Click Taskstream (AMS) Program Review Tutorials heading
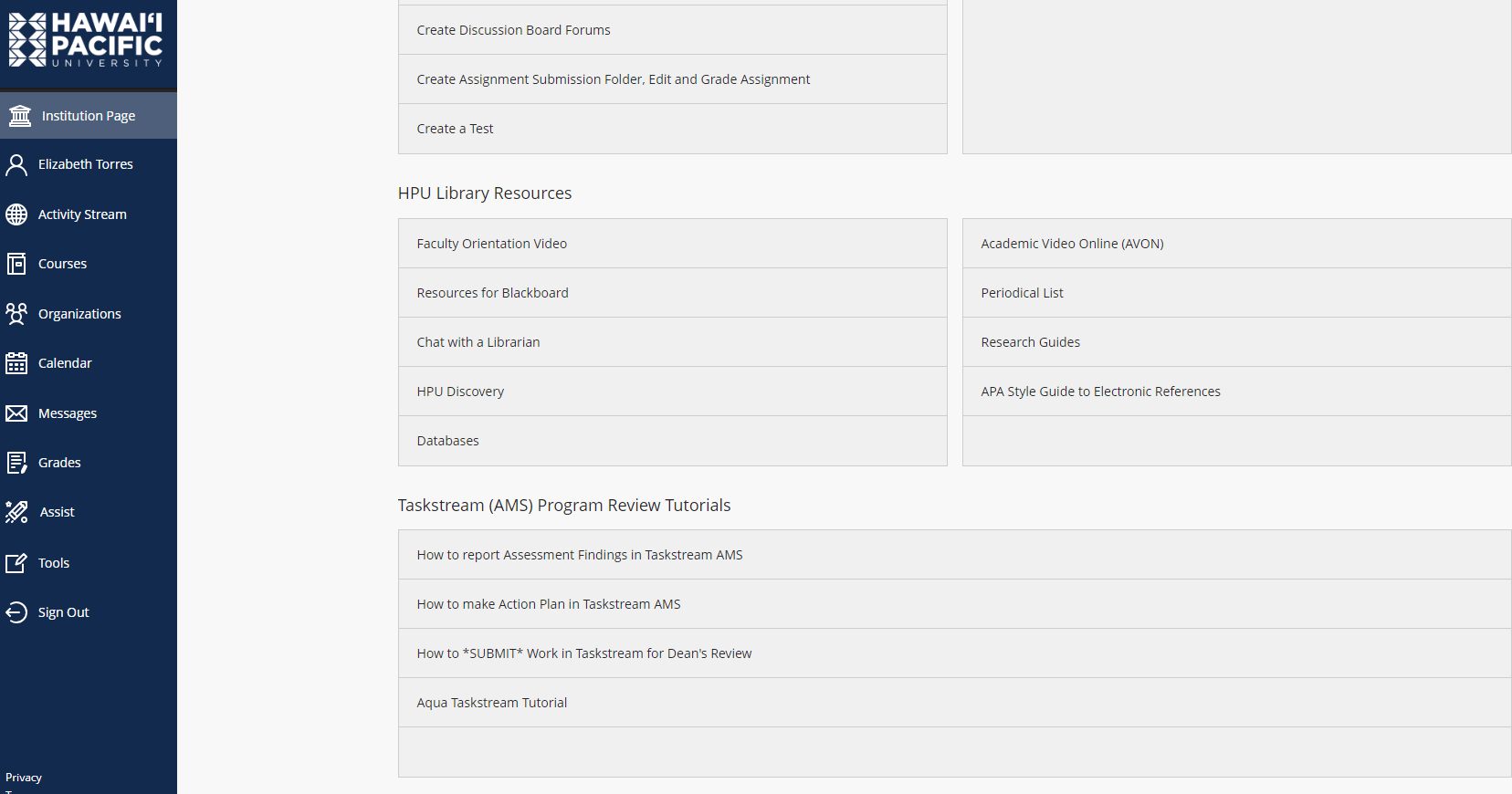The width and height of the screenshot is (1512, 794). [x=564, y=506]
